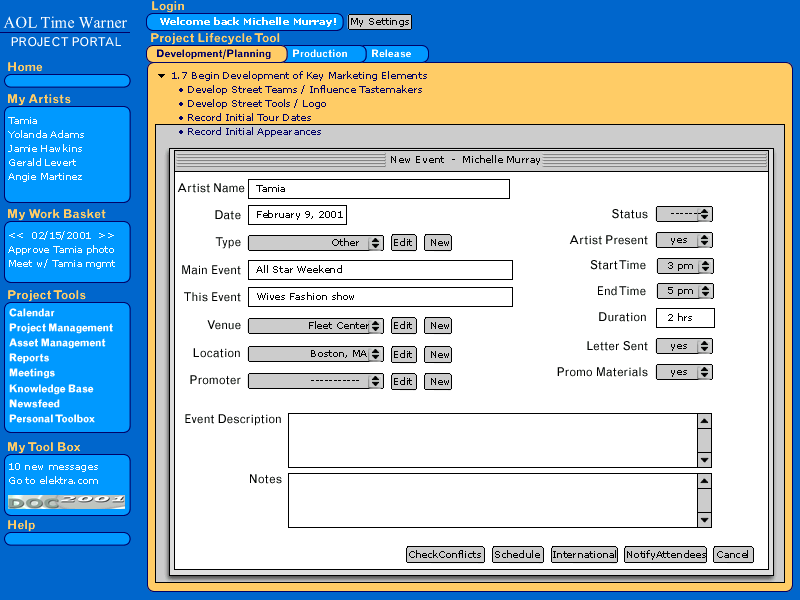Open the Artist Present dropdown

tap(684, 240)
